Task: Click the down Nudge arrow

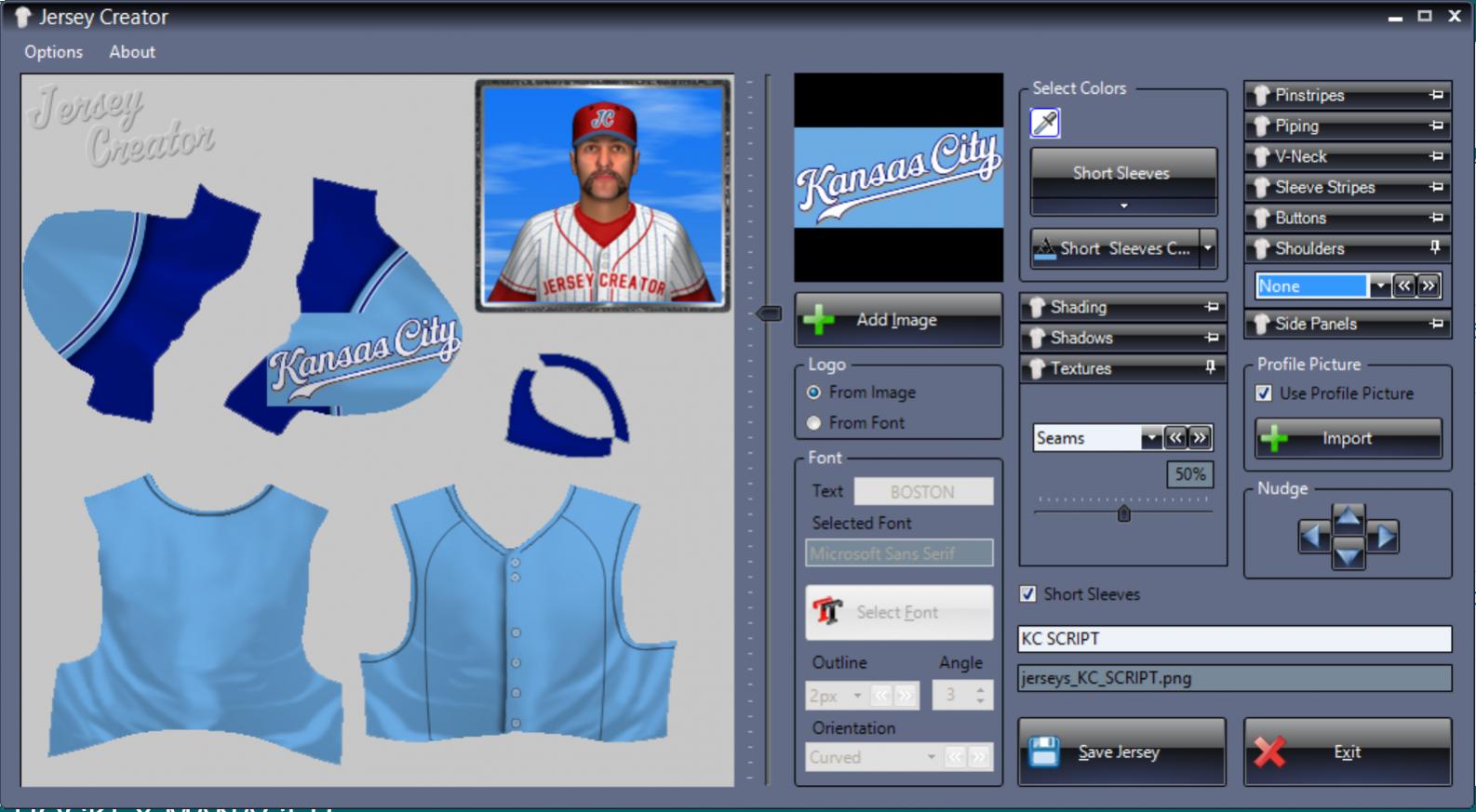Action: point(1349,555)
